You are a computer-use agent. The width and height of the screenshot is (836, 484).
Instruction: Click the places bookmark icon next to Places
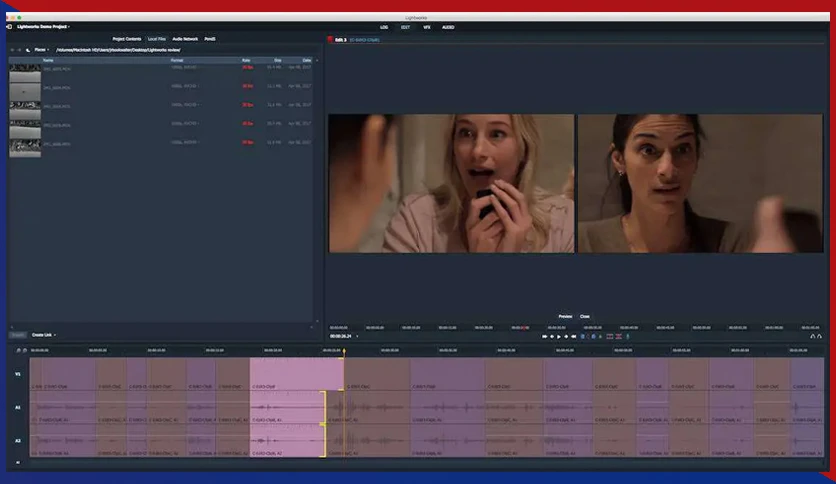(28, 50)
